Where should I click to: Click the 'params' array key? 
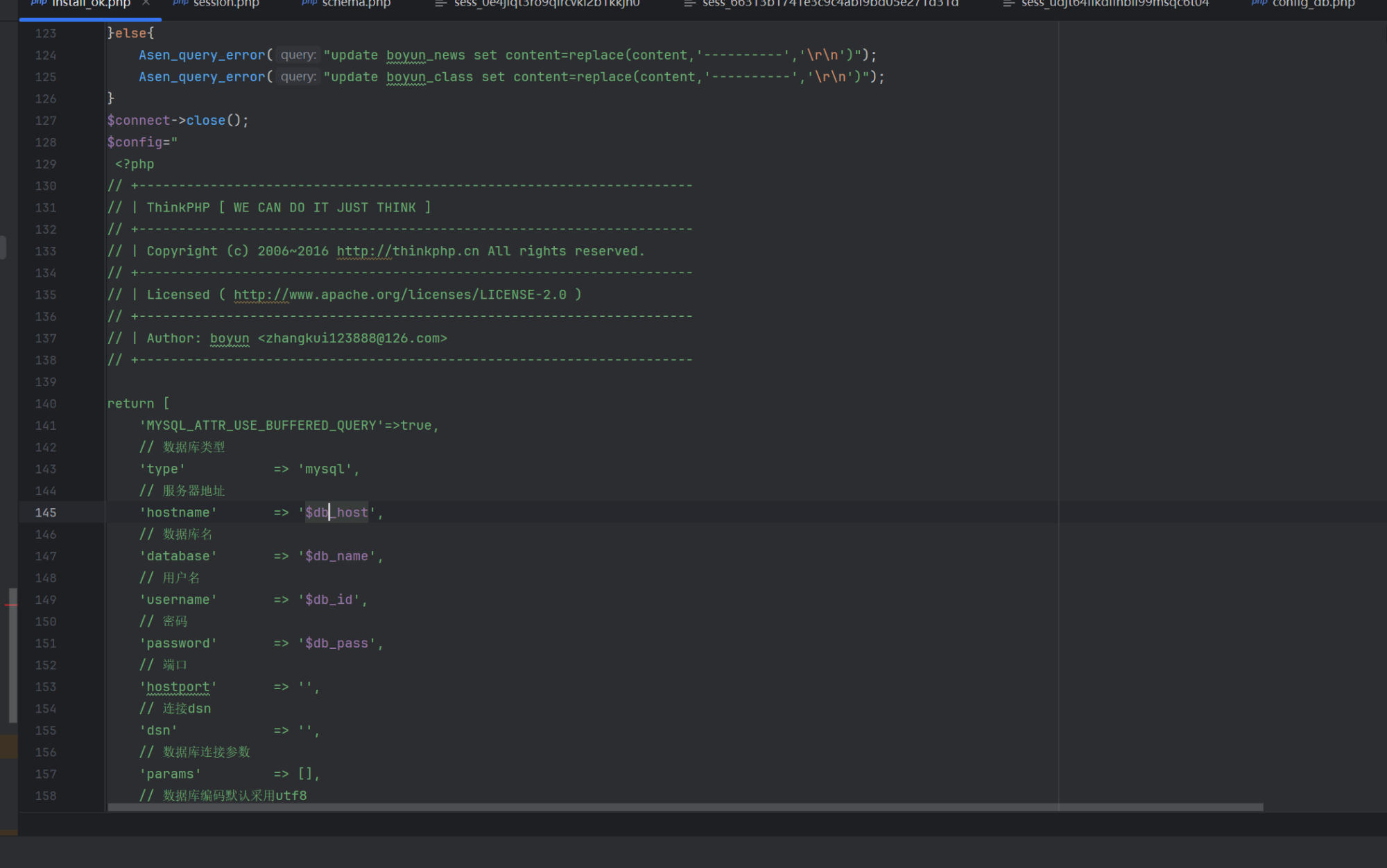click(x=170, y=774)
